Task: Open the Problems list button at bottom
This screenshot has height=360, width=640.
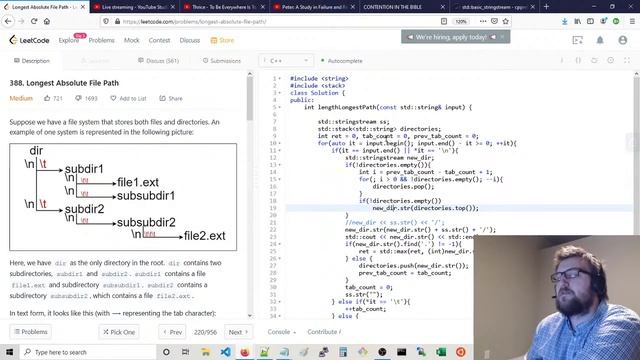Action: 31,332
